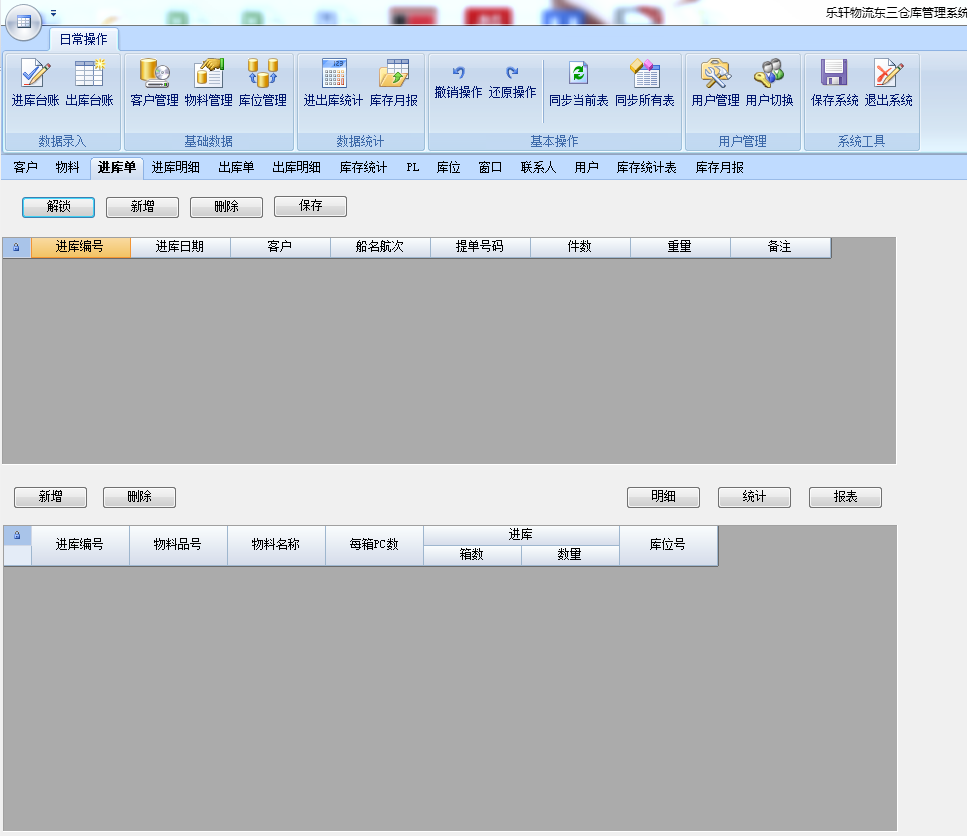Click the 统计 button
The height and width of the screenshot is (836, 967).
[x=754, y=497]
